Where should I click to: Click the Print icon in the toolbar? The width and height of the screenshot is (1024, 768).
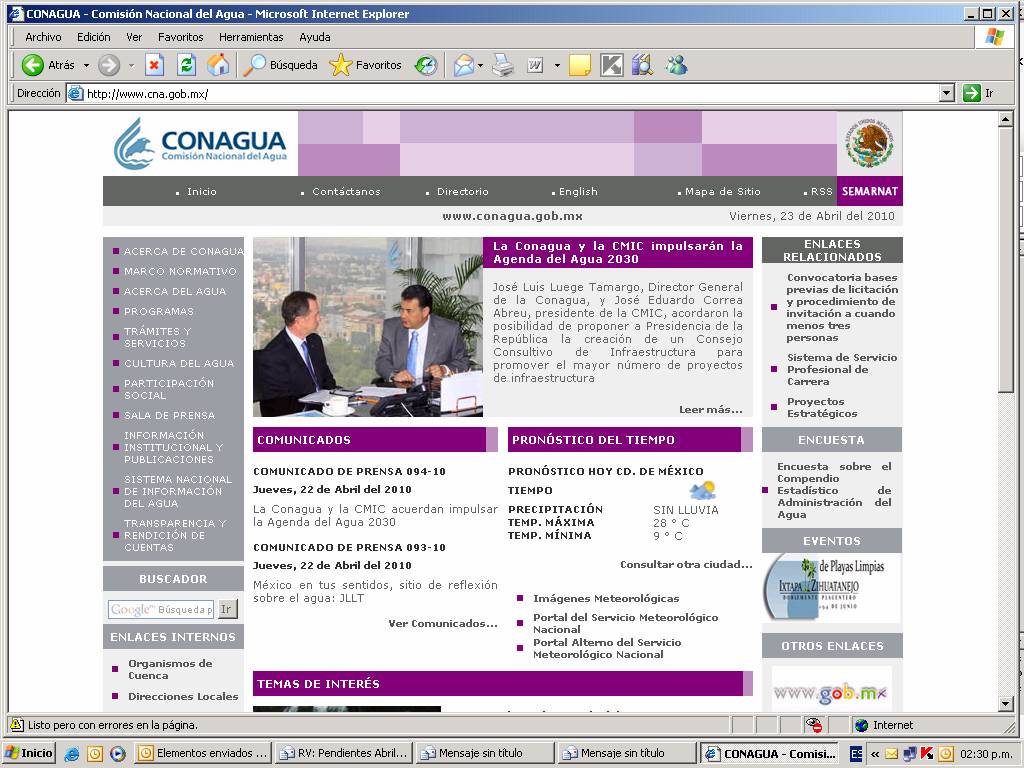502,65
